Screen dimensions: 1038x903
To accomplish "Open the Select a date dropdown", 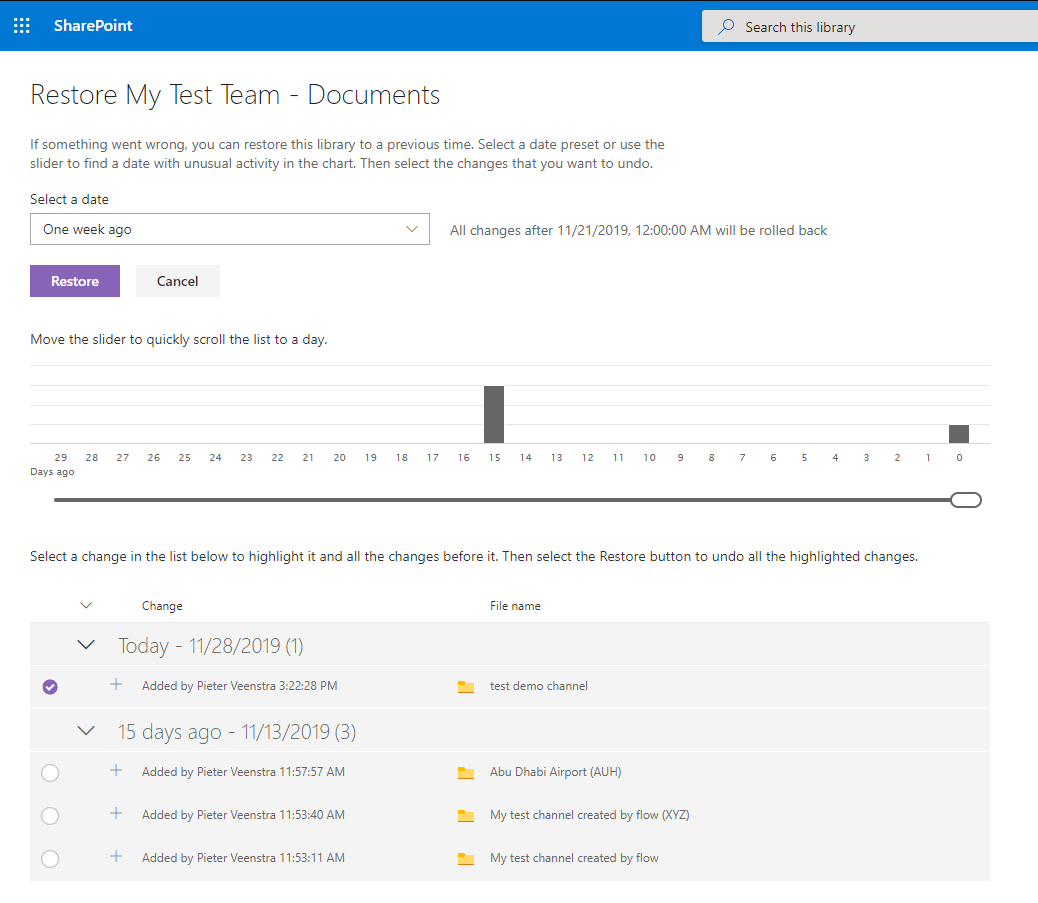I will (230, 229).
